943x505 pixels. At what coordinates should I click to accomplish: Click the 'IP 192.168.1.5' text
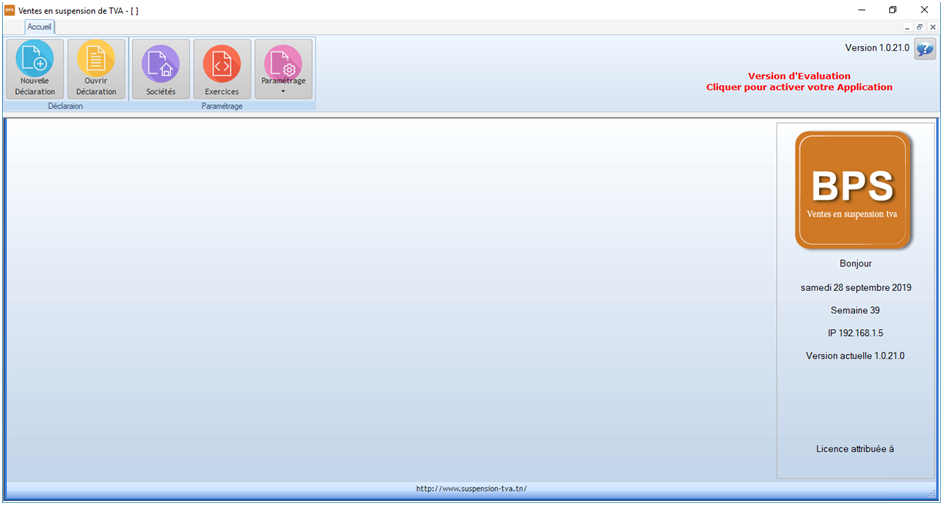point(855,333)
